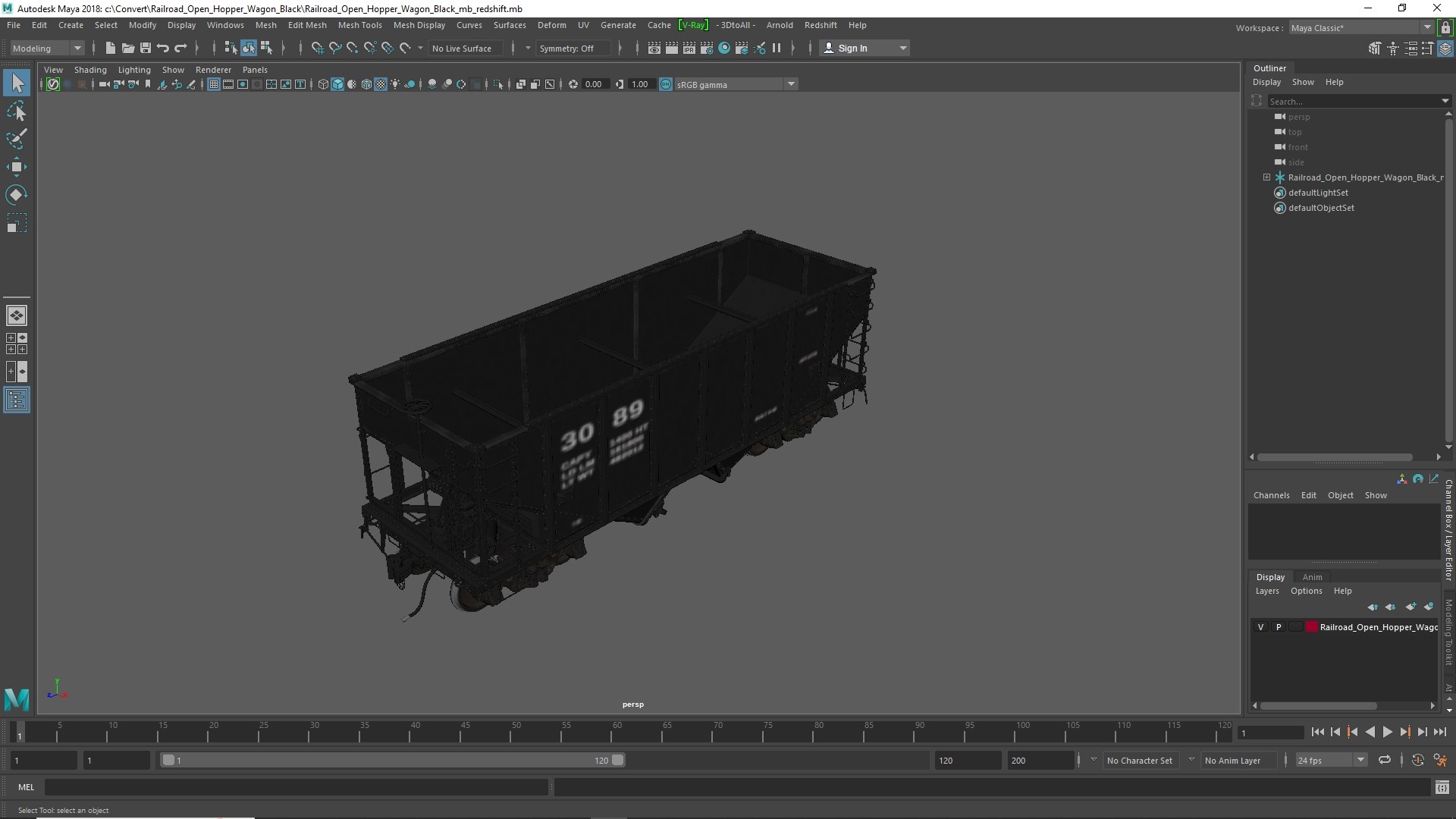Open the Render View window icon
1456x819 pixels.
(654, 48)
